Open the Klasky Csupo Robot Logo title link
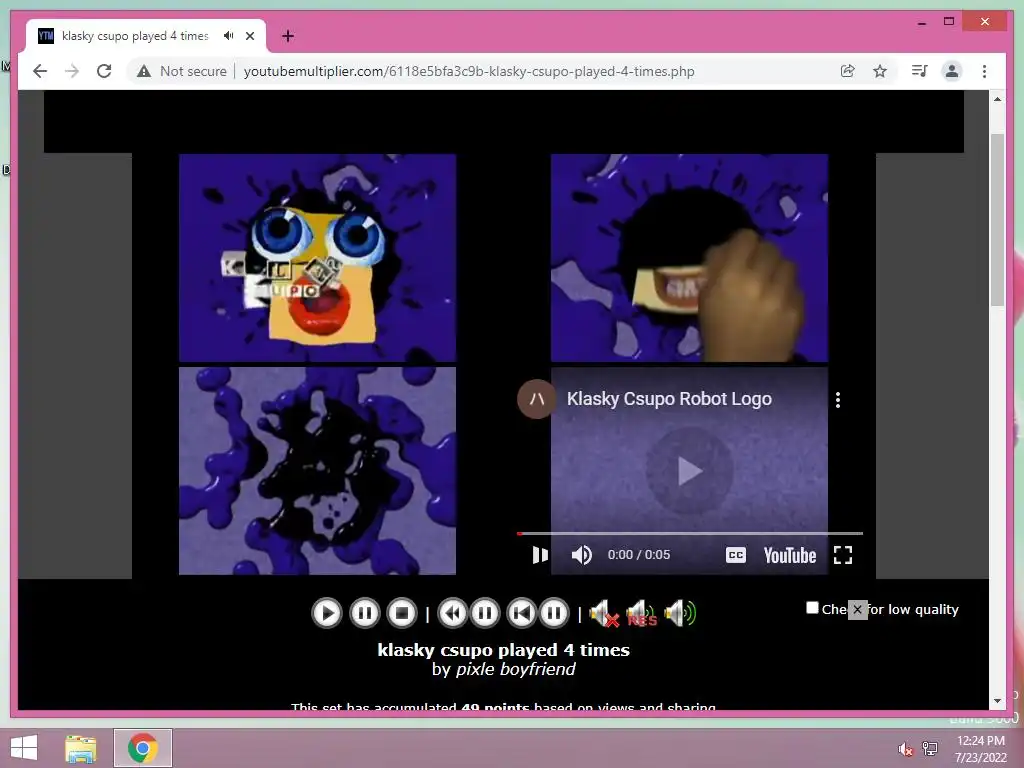 point(669,399)
